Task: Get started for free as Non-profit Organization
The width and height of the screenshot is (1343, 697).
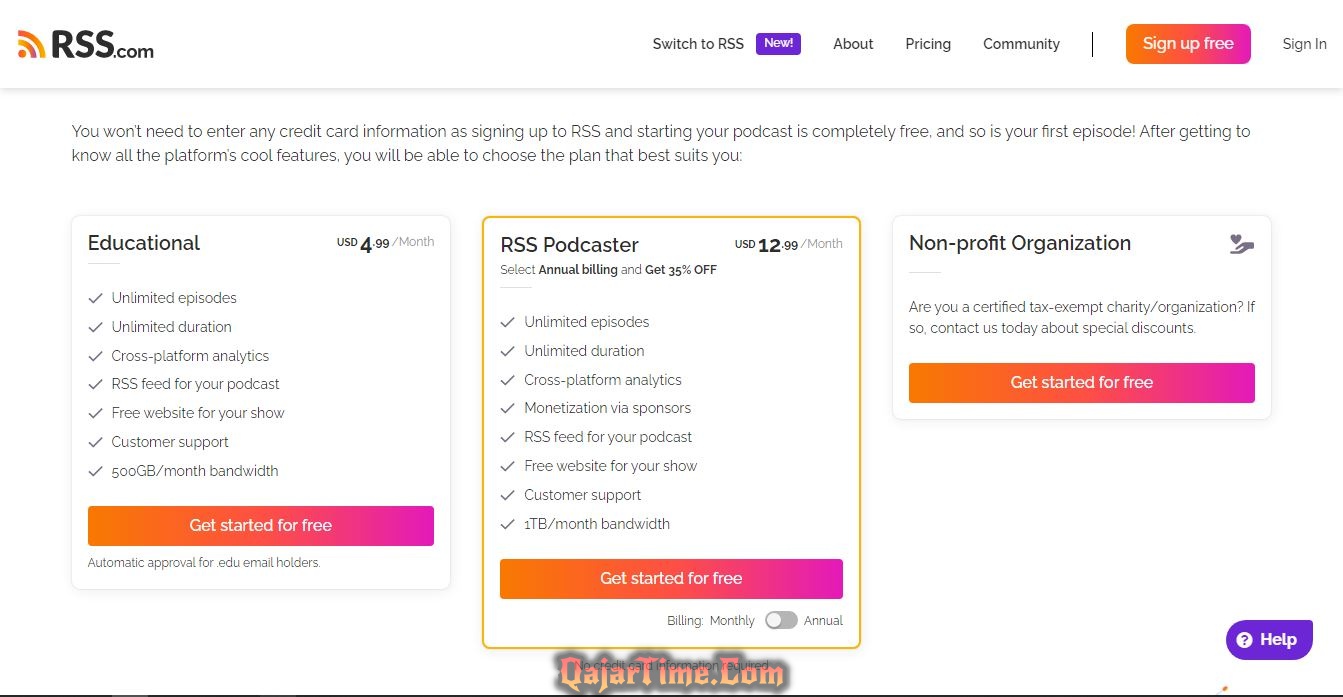Action: (1081, 383)
